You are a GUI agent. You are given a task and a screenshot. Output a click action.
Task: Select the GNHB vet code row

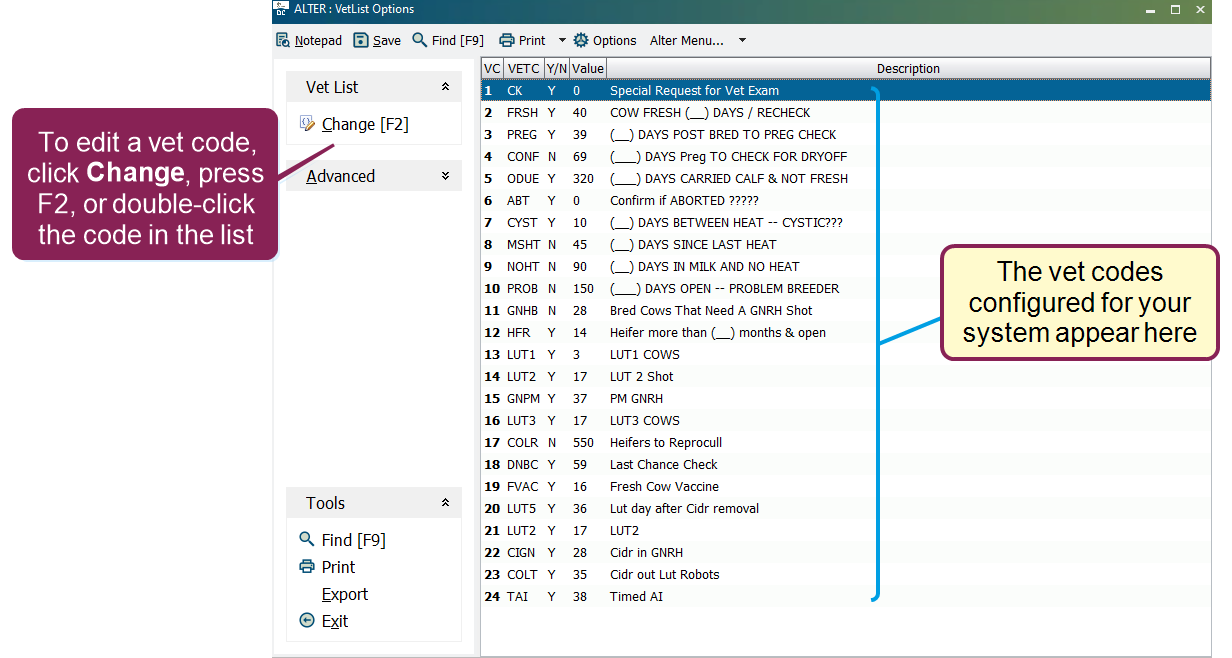(x=845, y=311)
